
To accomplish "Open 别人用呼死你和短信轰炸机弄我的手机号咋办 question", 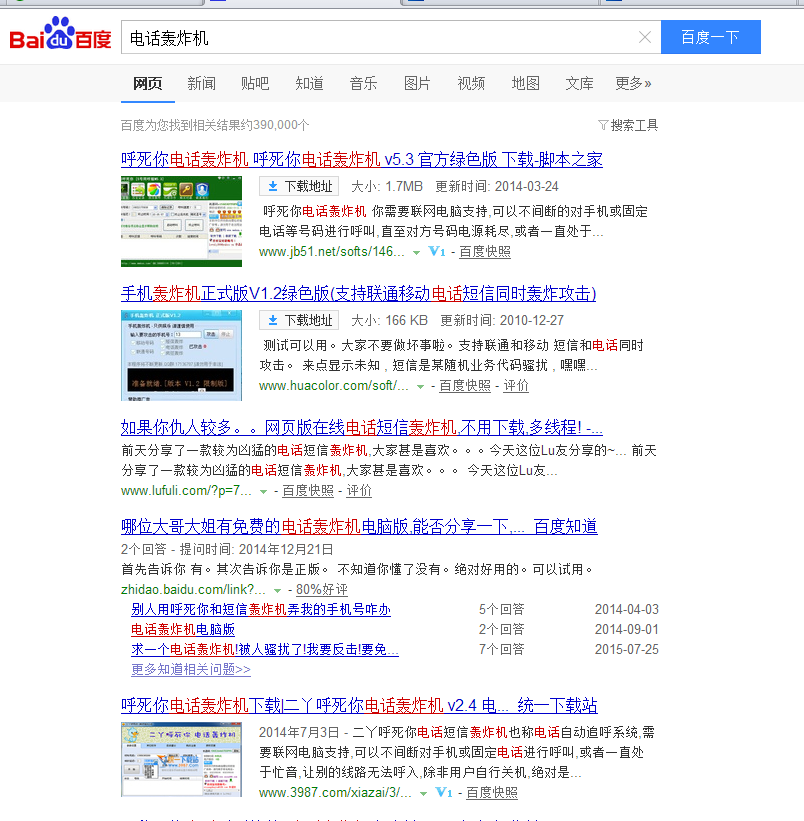I will (261, 609).
